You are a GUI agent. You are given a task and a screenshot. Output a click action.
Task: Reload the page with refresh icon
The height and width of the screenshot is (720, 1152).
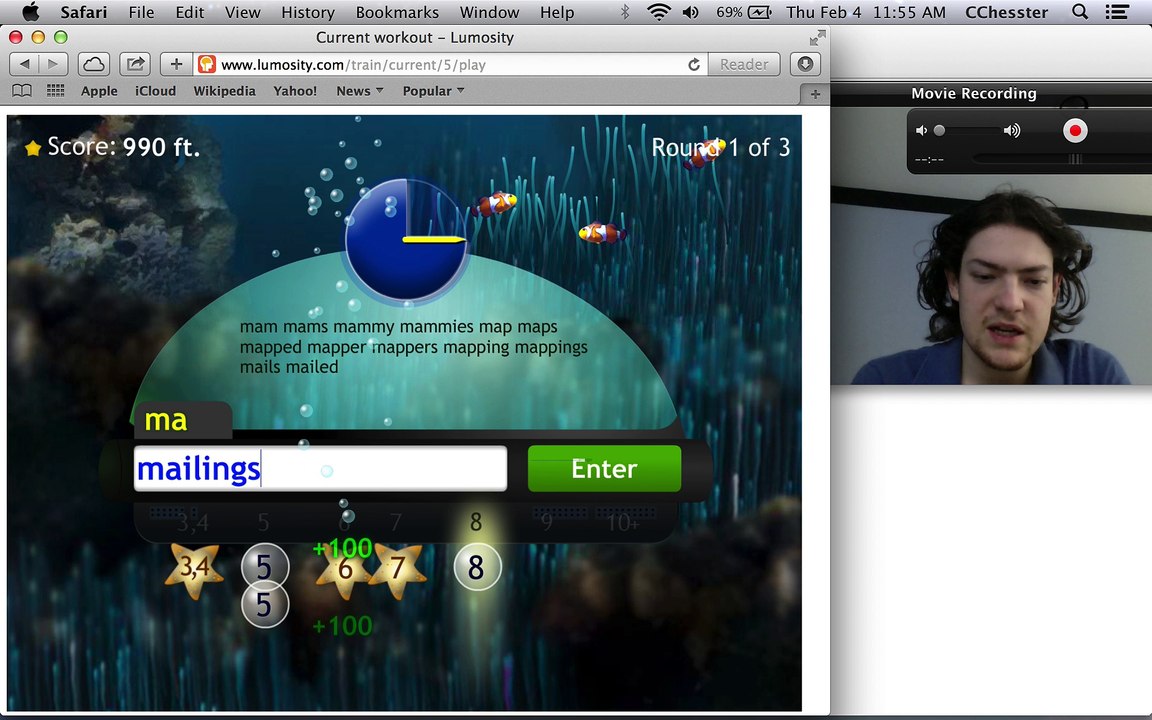pos(694,65)
